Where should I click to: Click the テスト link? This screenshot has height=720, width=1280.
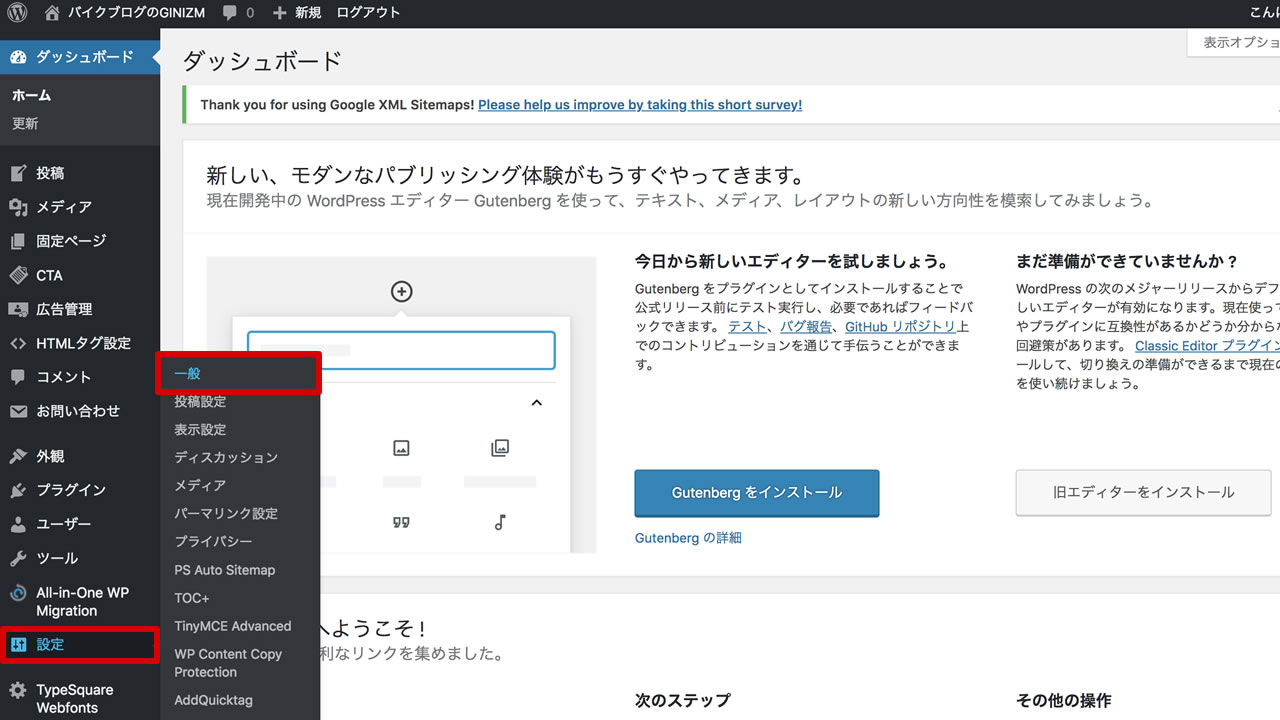[x=748, y=327]
